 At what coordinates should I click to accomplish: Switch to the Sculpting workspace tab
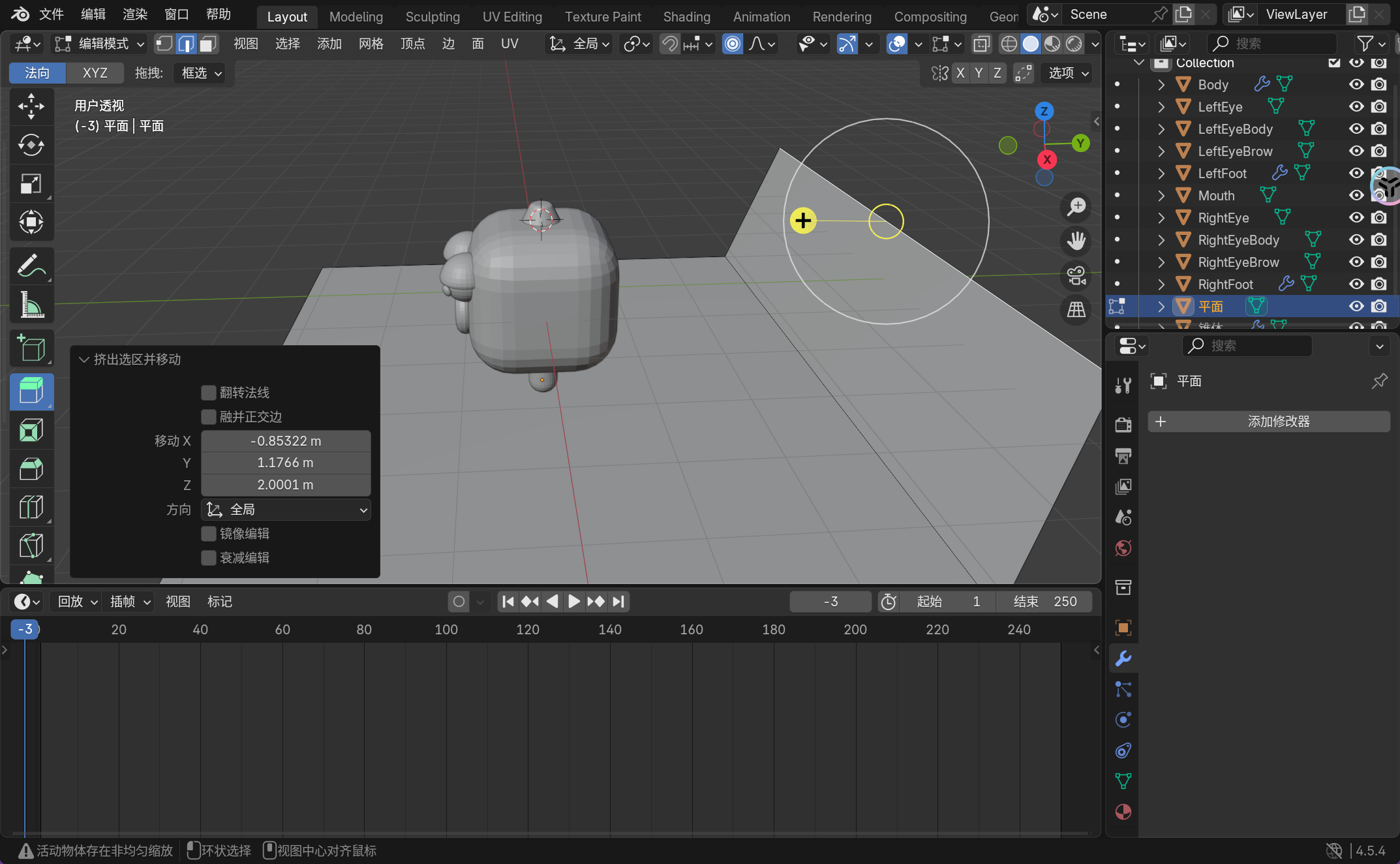tap(432, 16)
